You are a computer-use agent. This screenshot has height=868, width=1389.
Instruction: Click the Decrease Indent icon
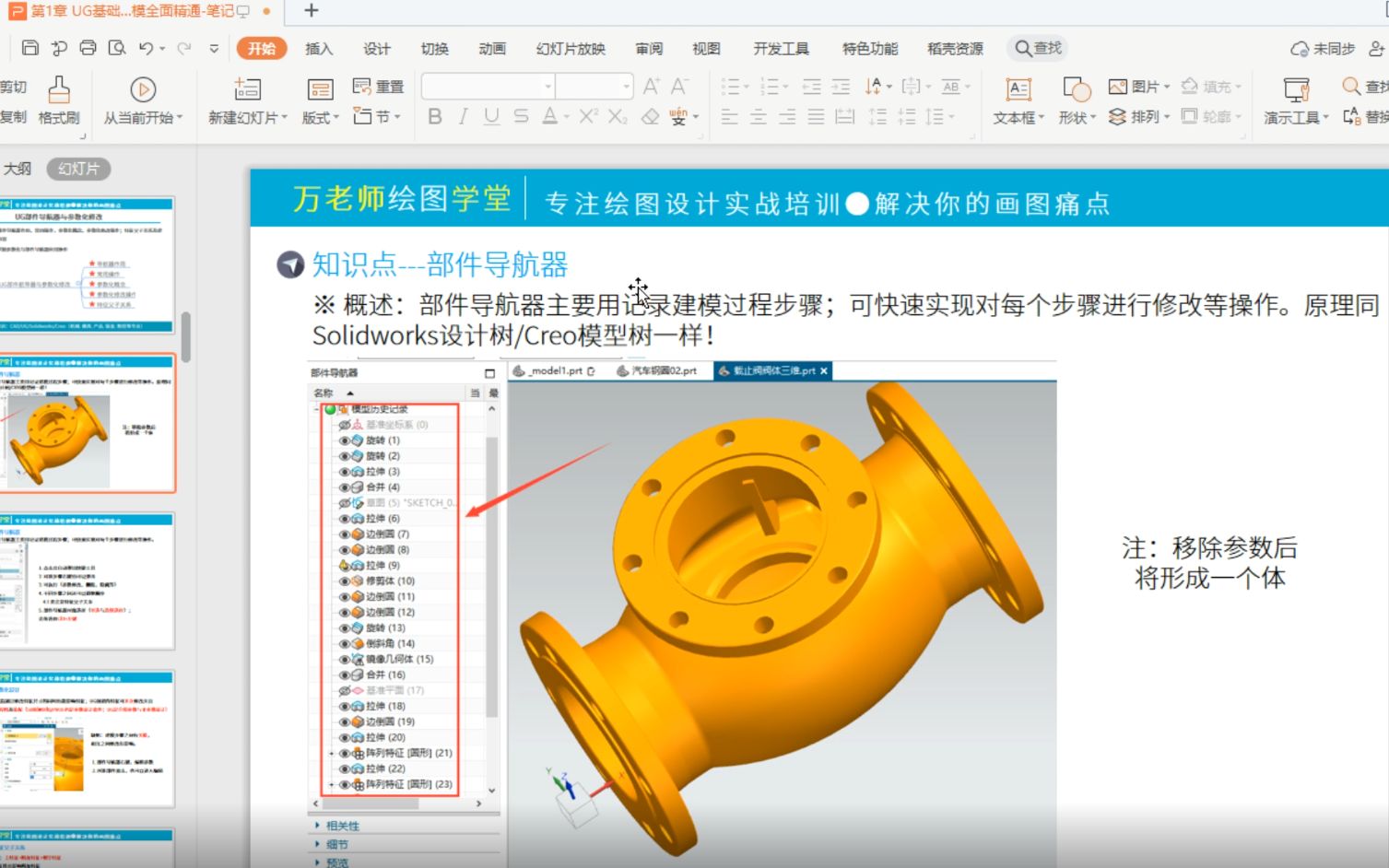[x=812, y=87]
